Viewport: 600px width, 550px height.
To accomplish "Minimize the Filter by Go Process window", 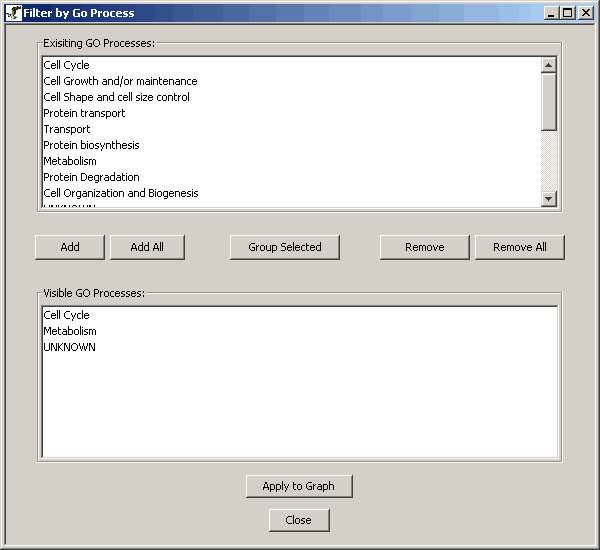I will pyautogui.click(x=552, y=13).
